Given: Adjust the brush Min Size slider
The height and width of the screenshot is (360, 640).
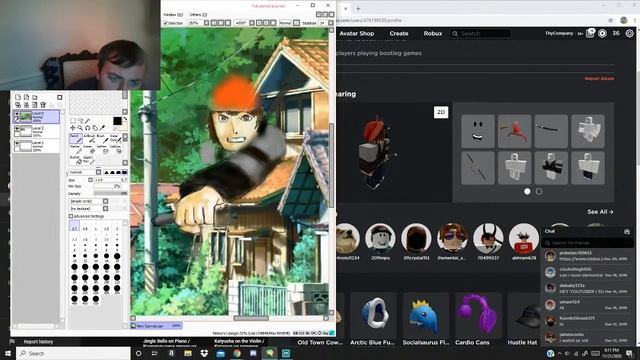Looking at the screenshot, I should [107, 186].
